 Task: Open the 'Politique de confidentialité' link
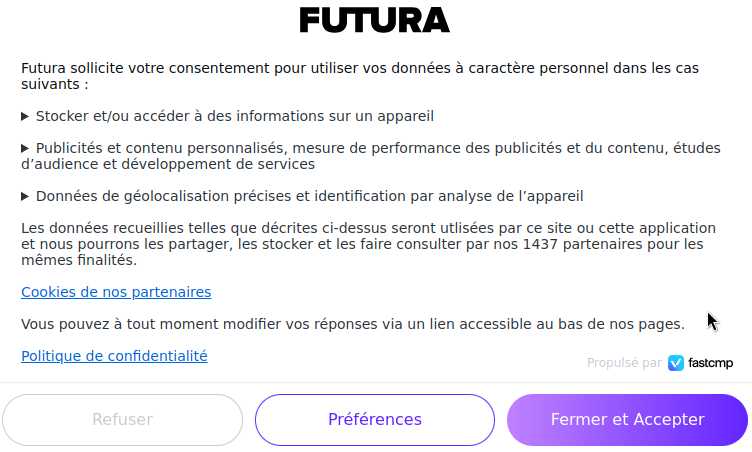114,356
